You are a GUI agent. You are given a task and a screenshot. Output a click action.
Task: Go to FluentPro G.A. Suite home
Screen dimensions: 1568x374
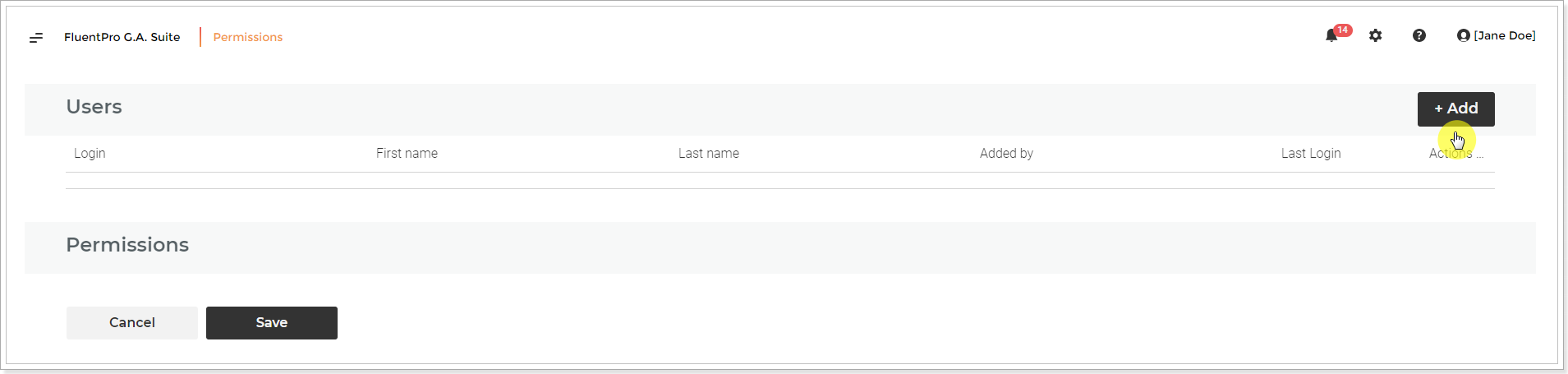122,37
